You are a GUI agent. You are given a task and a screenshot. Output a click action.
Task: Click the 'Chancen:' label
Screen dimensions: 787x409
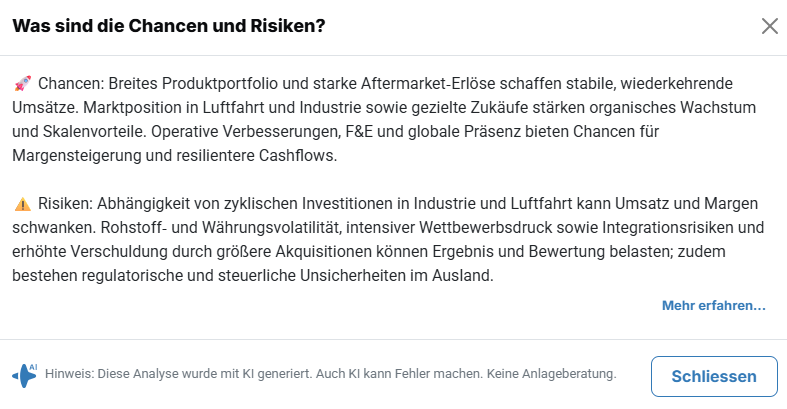pyautogui.click(x=70, y=83)
